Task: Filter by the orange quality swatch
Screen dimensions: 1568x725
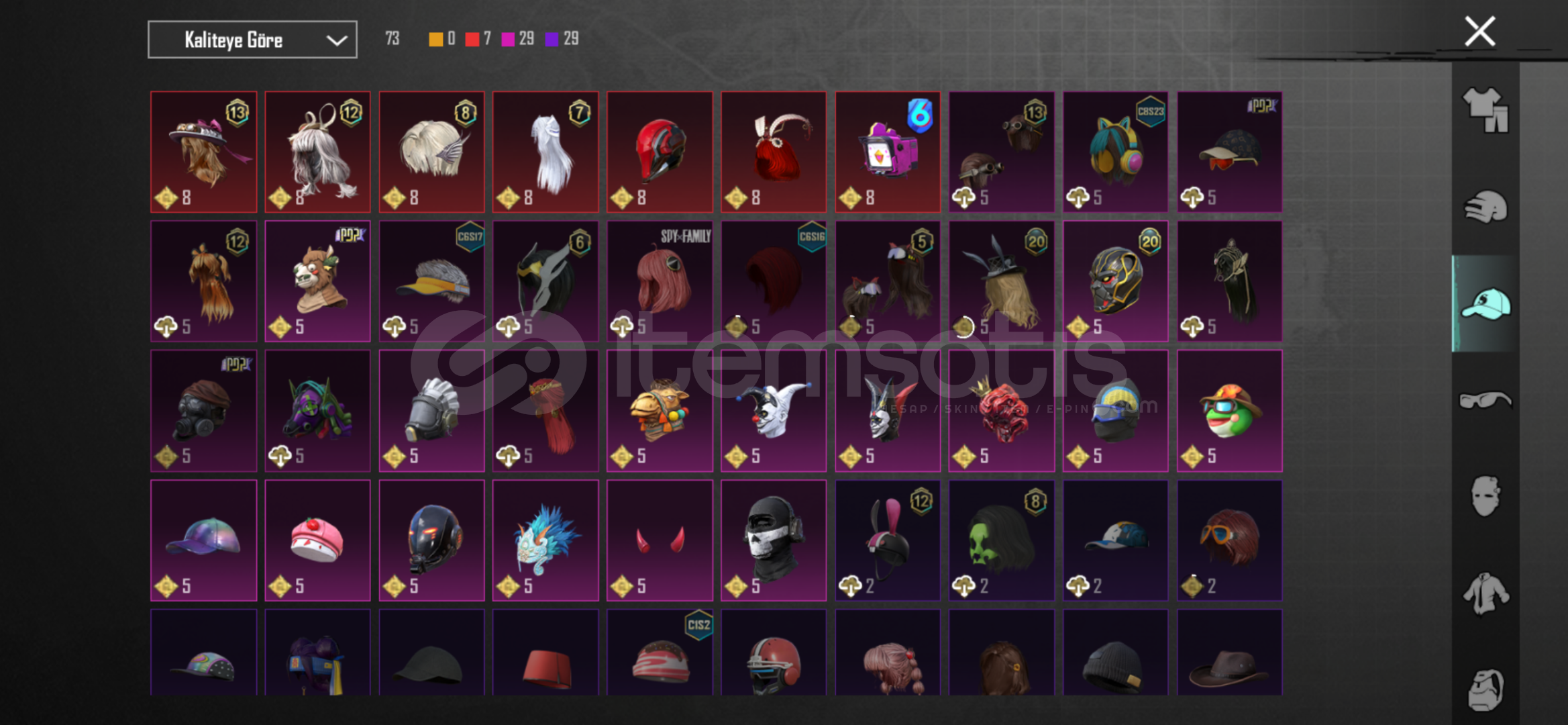Action: click(436, 39)
